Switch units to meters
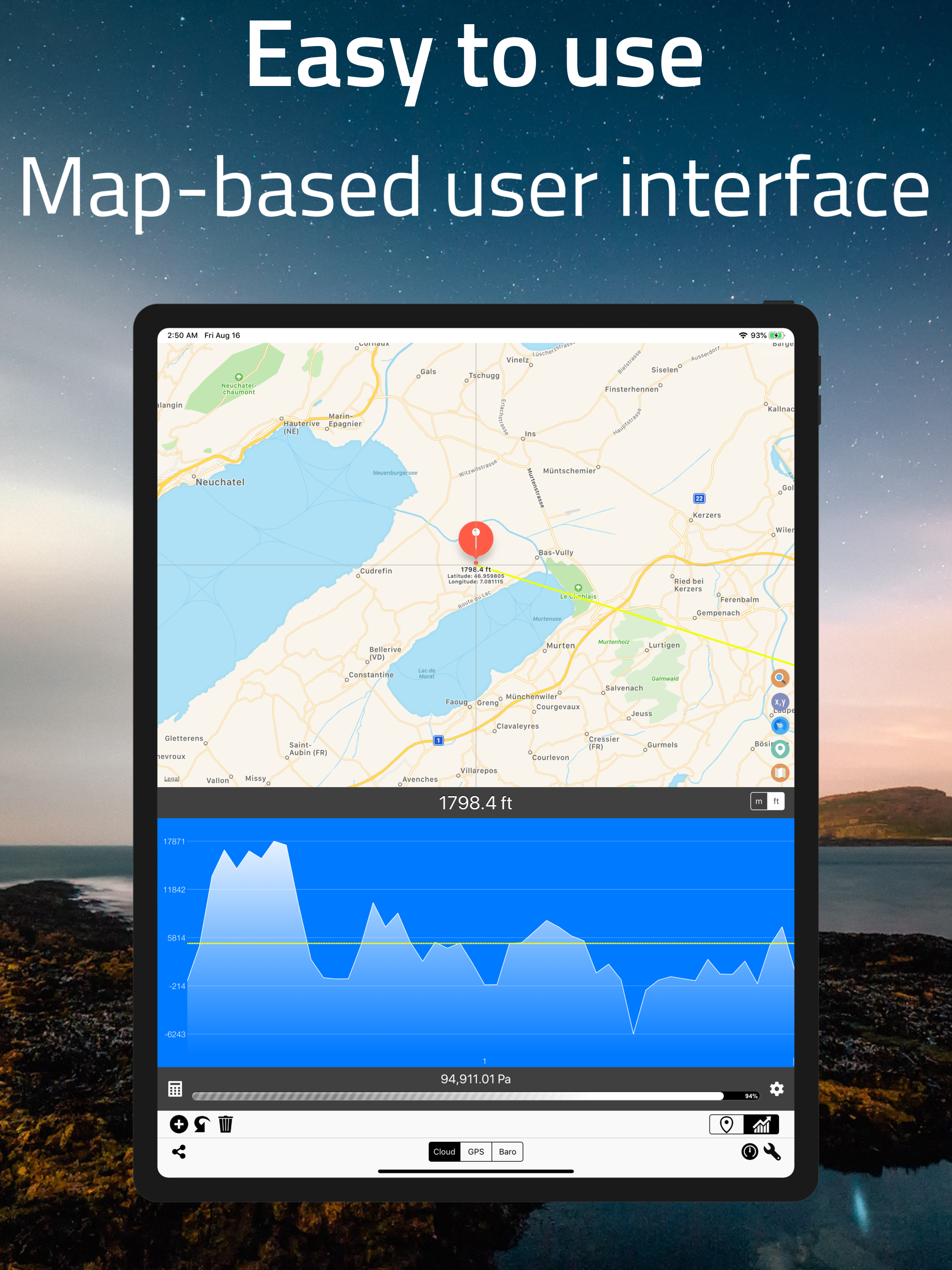Viewport: 952px width, 1270px height. [x=759, y=801]
